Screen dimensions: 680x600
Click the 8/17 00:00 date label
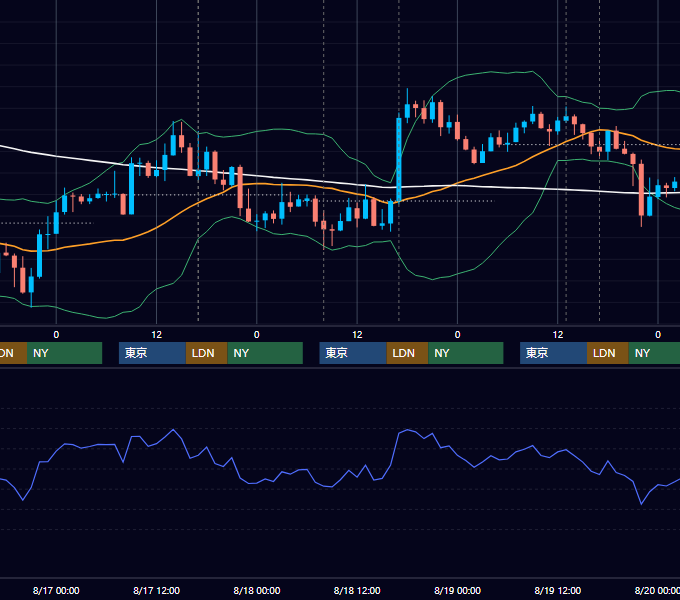pyautogui.click(x=56, y=590)
